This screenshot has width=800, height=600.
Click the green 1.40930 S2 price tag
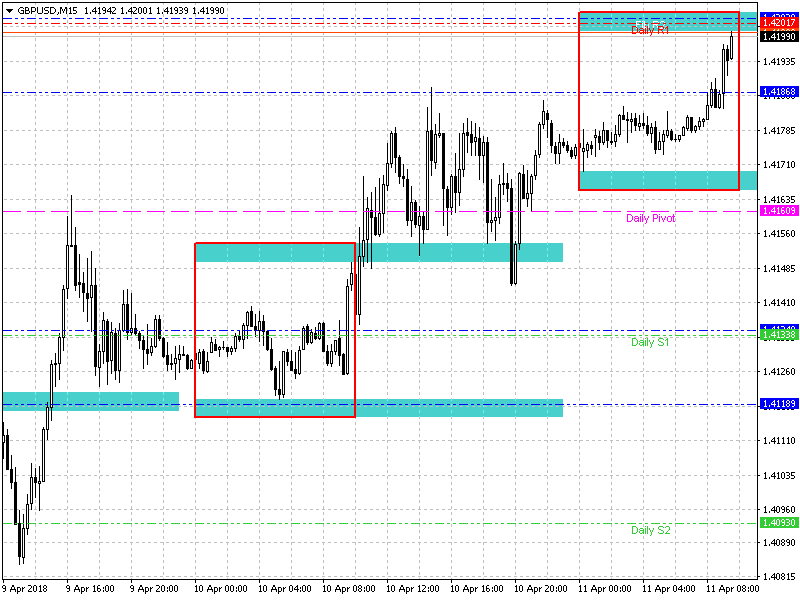[778, 523]
